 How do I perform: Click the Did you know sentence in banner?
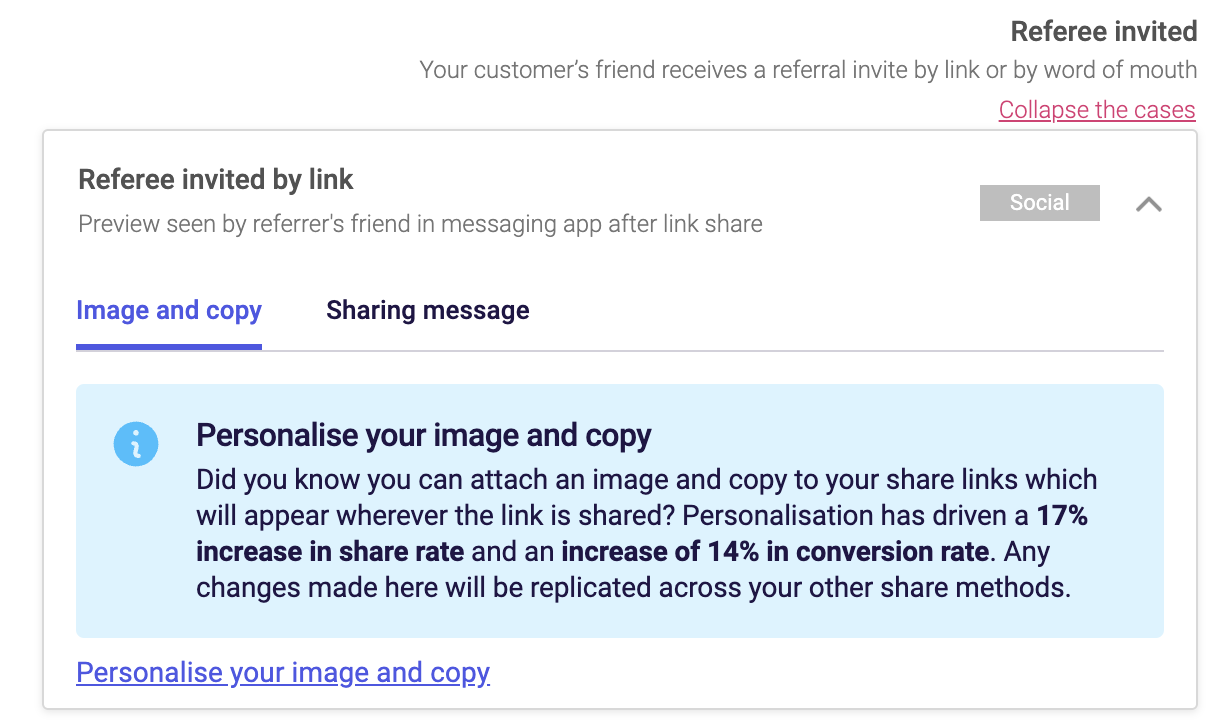click(x=646, y=497)
